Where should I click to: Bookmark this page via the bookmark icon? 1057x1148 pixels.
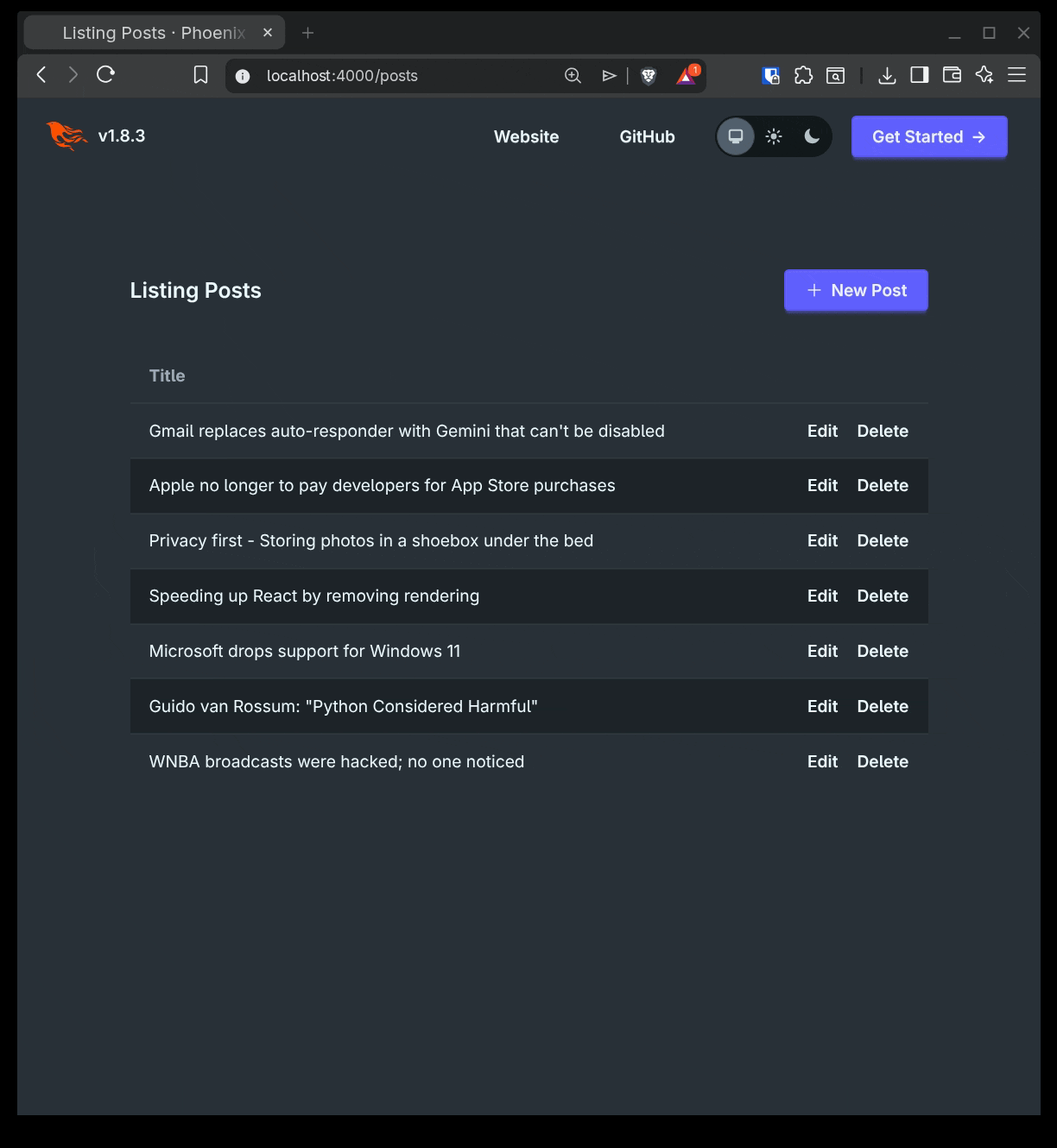(x=200, y=75)
